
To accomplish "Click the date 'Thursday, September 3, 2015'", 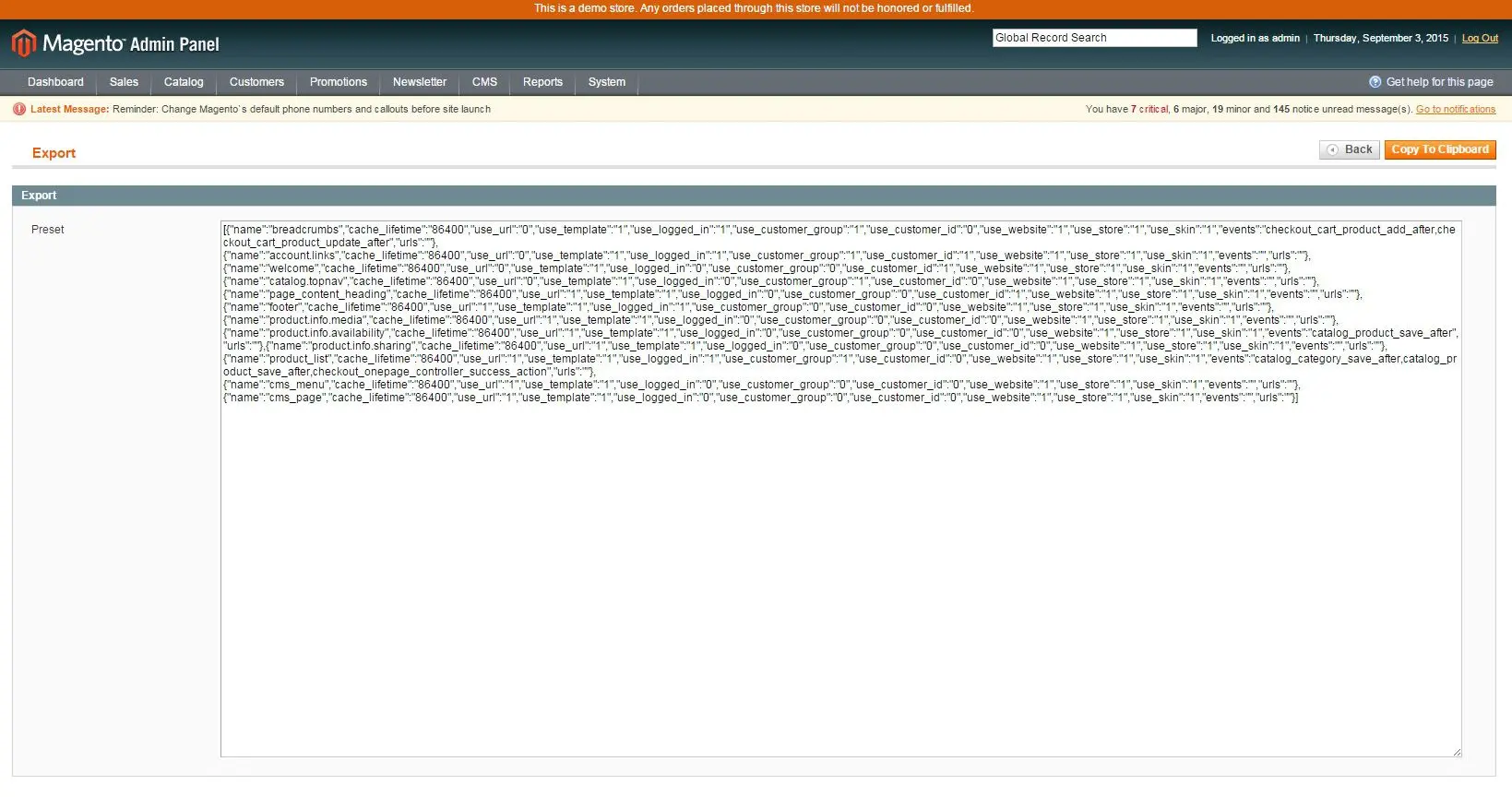I will (1380, 38).
